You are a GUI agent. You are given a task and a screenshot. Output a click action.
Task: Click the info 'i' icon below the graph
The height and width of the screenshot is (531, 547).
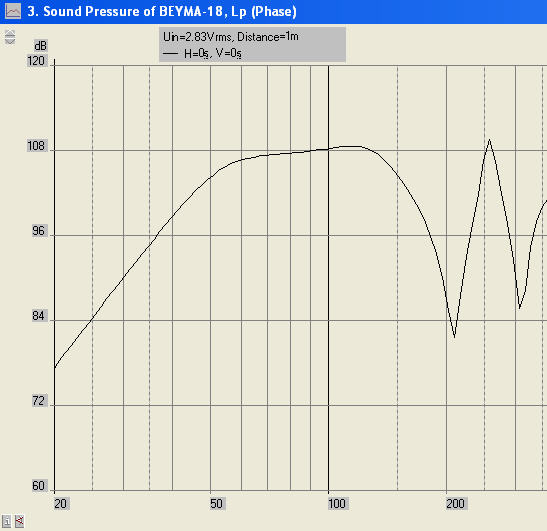[6, 521]
